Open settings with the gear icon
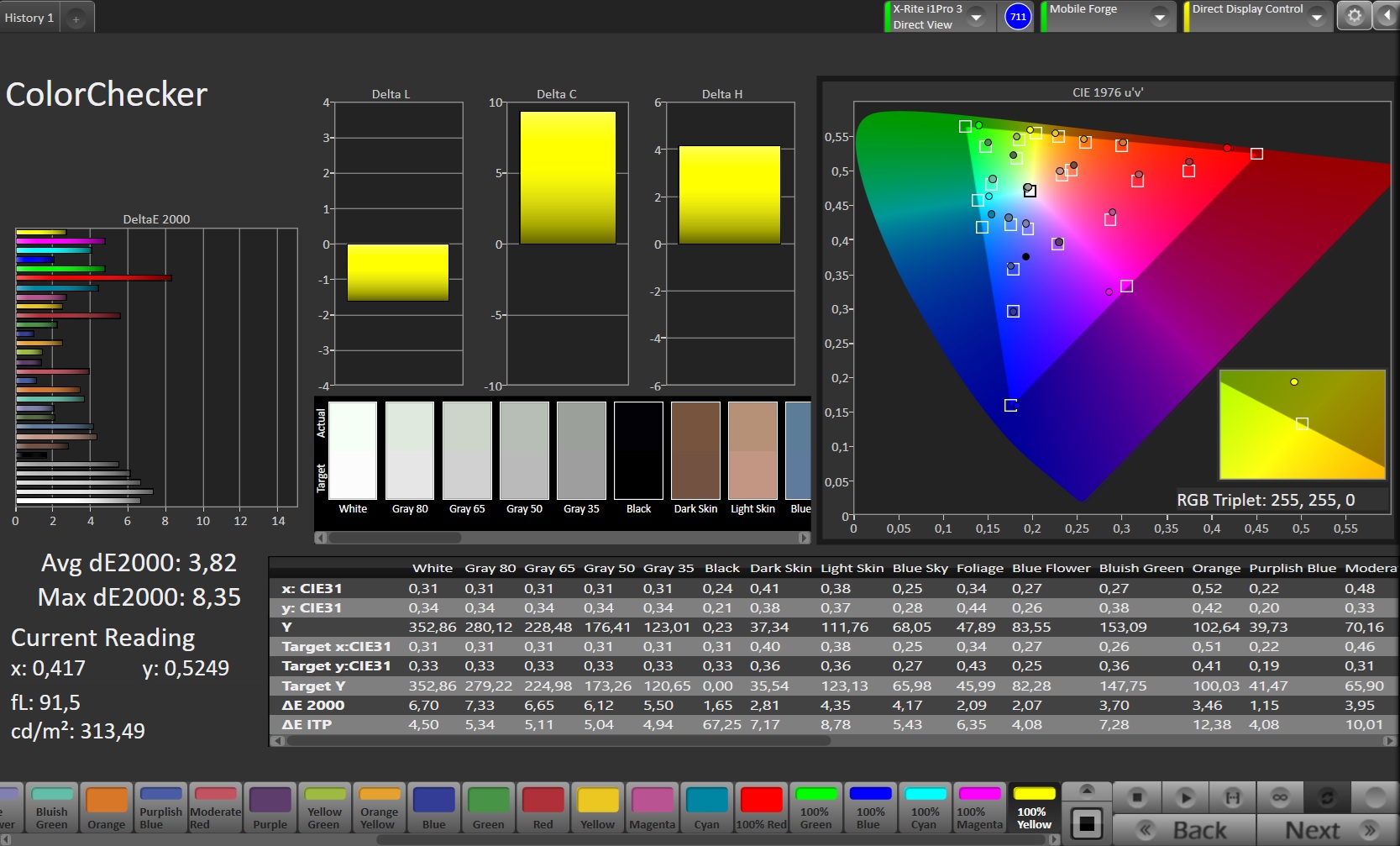The width and height of the screenshot is (1400, 846). [x=1354, y=16]
